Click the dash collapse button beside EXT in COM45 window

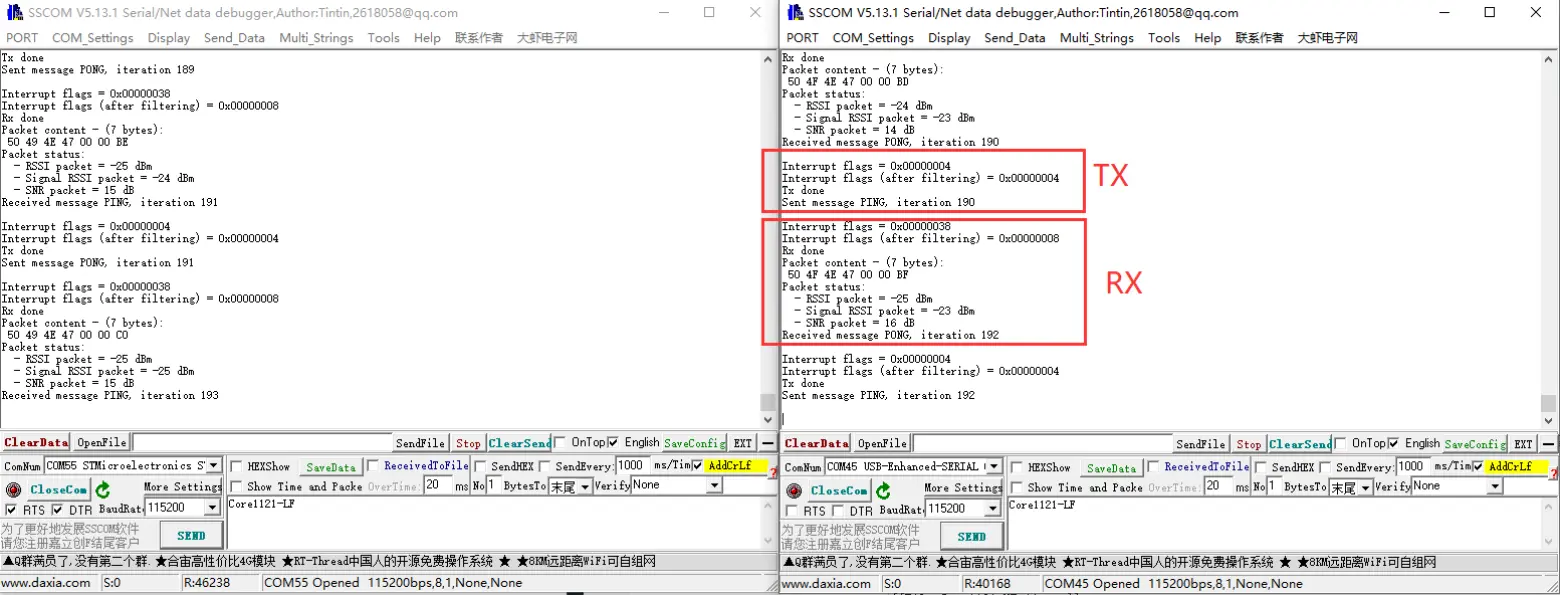pyautogui.click(x=1548, y=443)
